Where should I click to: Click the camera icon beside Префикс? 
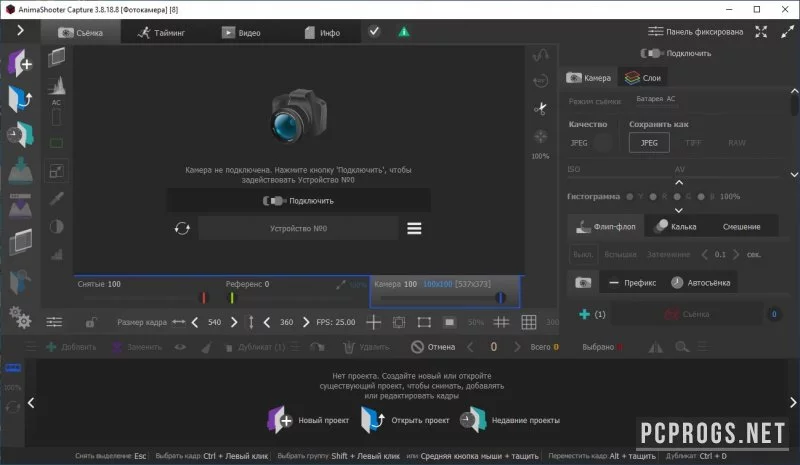[583, 282]
